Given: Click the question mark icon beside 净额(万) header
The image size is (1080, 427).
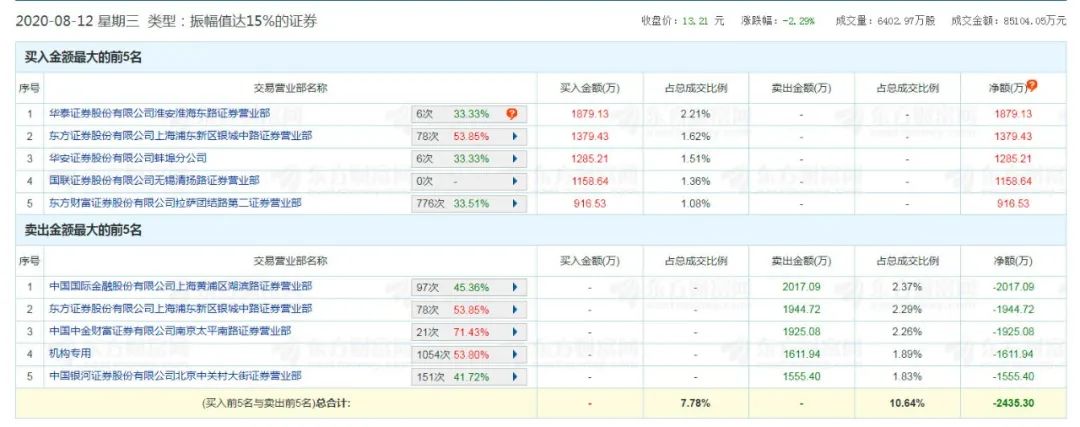Looking at the screenshot, I should pyautogui.click(x=1032, y=87).
